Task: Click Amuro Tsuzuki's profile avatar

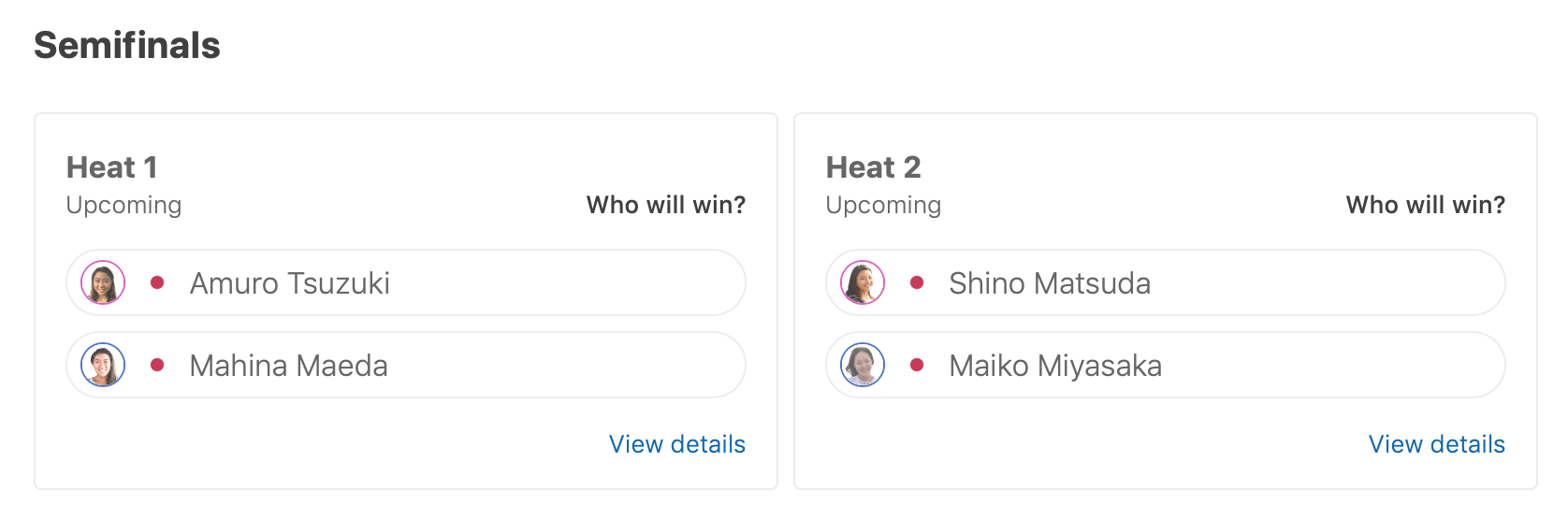Action: pyautogui.click(x=103, y=282)
